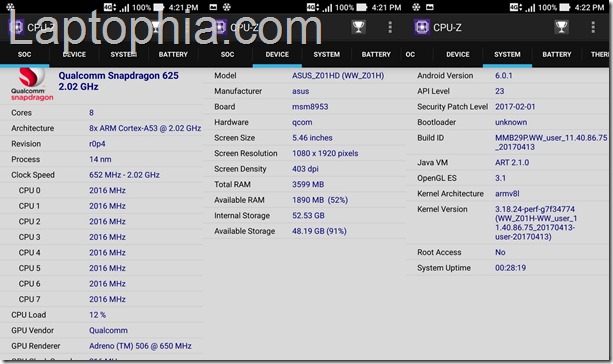This screenshot has height=364, width=613.
Task: Select the '2016 MHz' value for CPU 7
Action: point(107,299)
